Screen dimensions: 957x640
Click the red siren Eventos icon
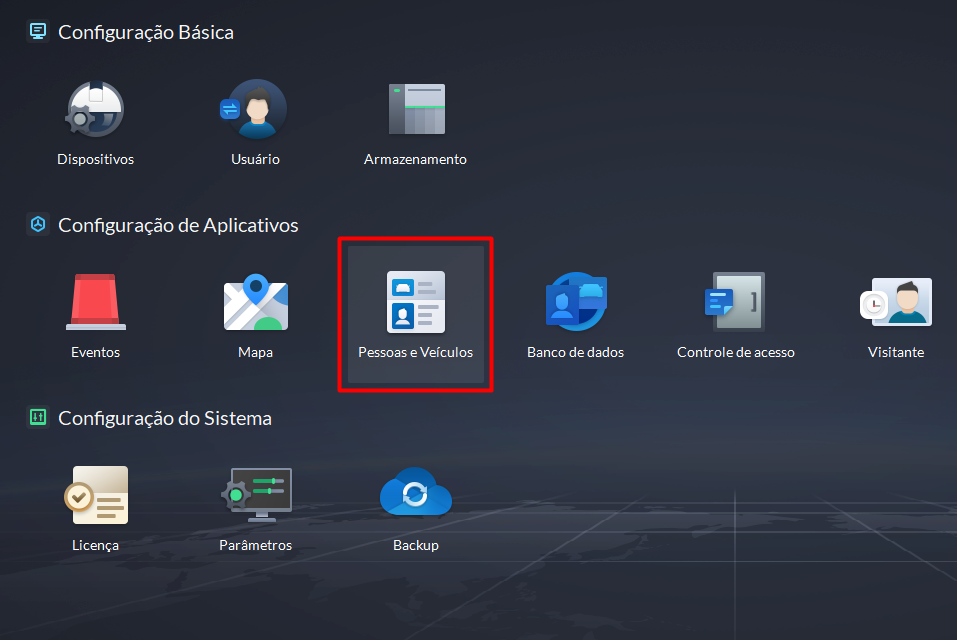[96, 302]
